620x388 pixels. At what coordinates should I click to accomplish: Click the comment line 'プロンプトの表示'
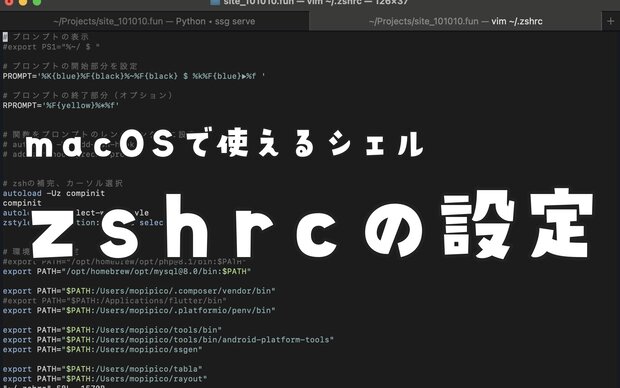(46, 37)
